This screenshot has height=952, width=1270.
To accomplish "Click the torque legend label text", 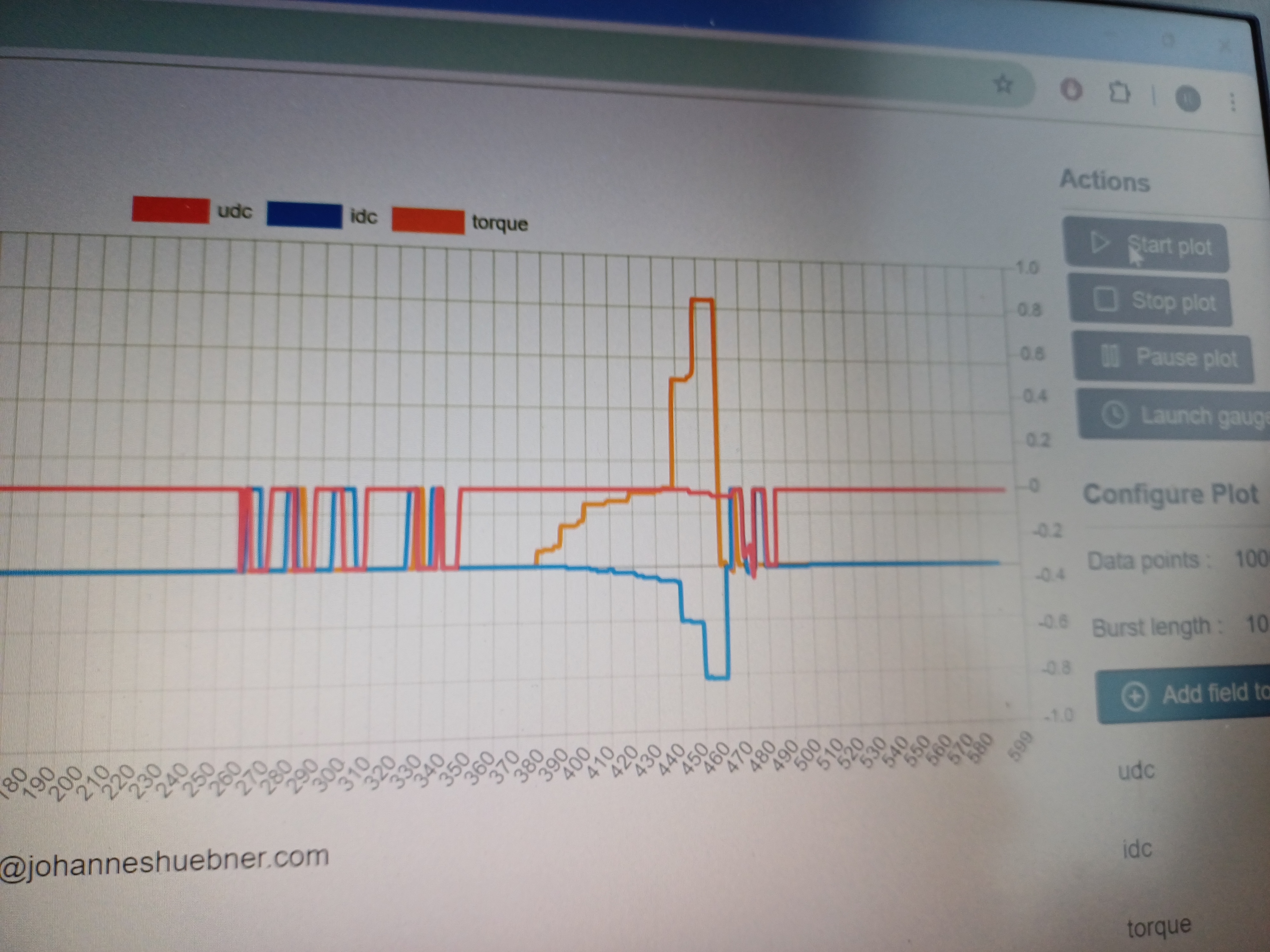I will [500, 223].
